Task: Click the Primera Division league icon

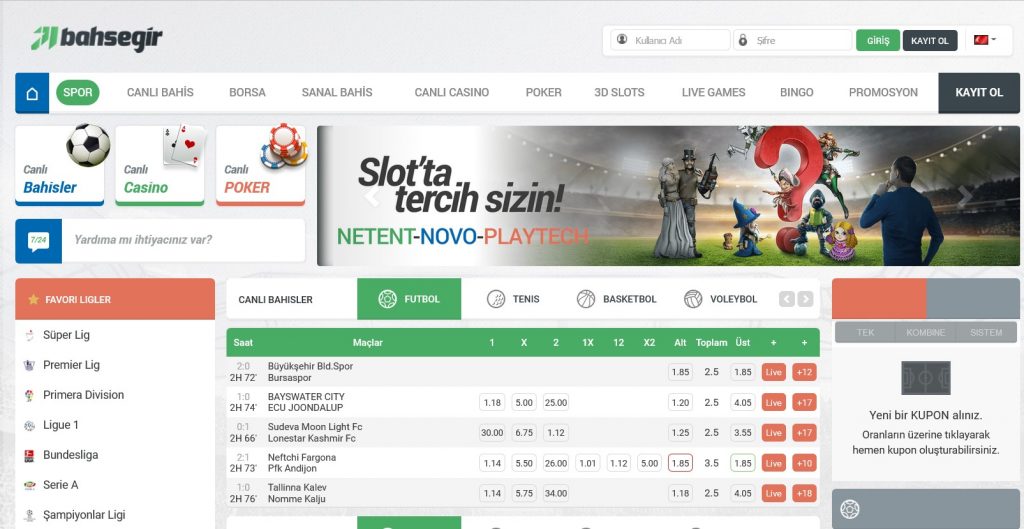Action: (x=29, y=395)
